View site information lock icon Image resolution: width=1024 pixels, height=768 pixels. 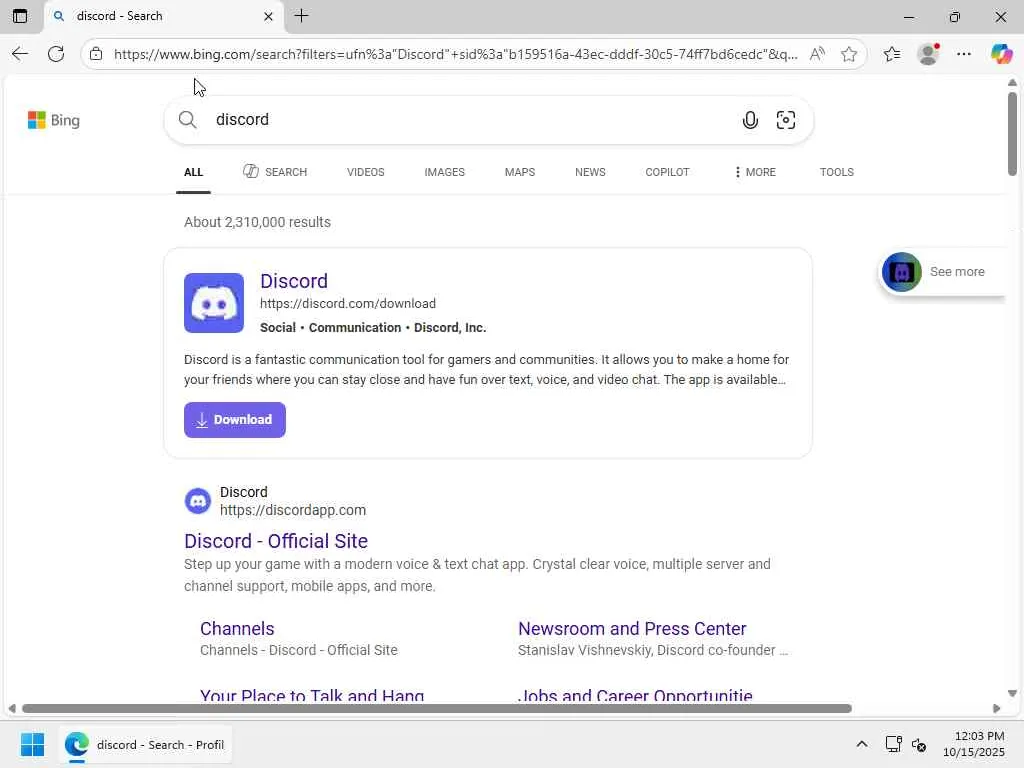click(x=96, y=54)
